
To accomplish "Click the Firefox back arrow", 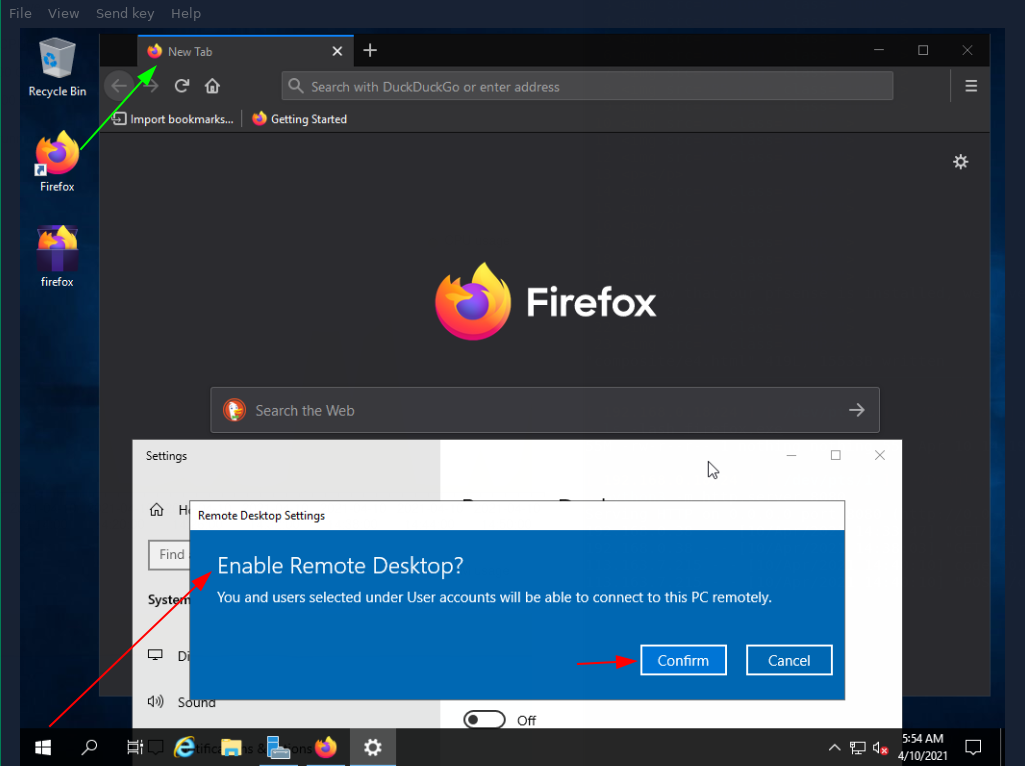I will tap(119, 86).
